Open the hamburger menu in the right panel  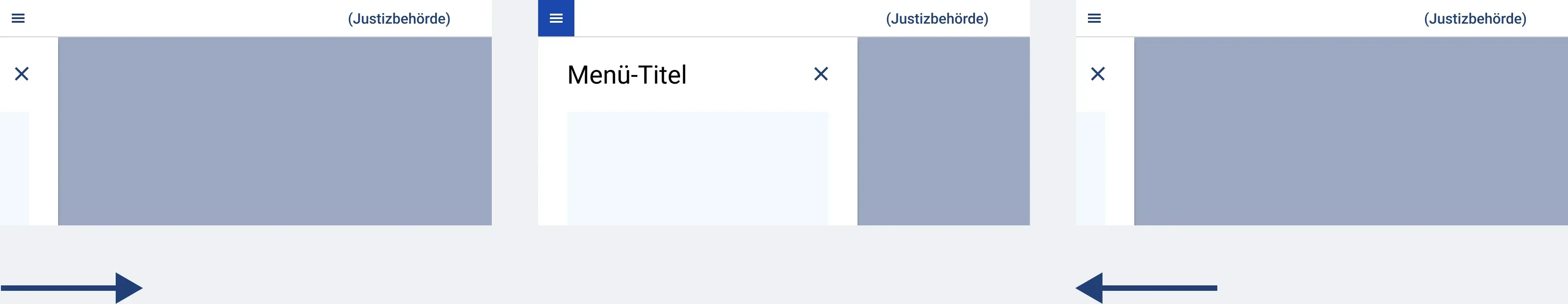click(1094, 18)
